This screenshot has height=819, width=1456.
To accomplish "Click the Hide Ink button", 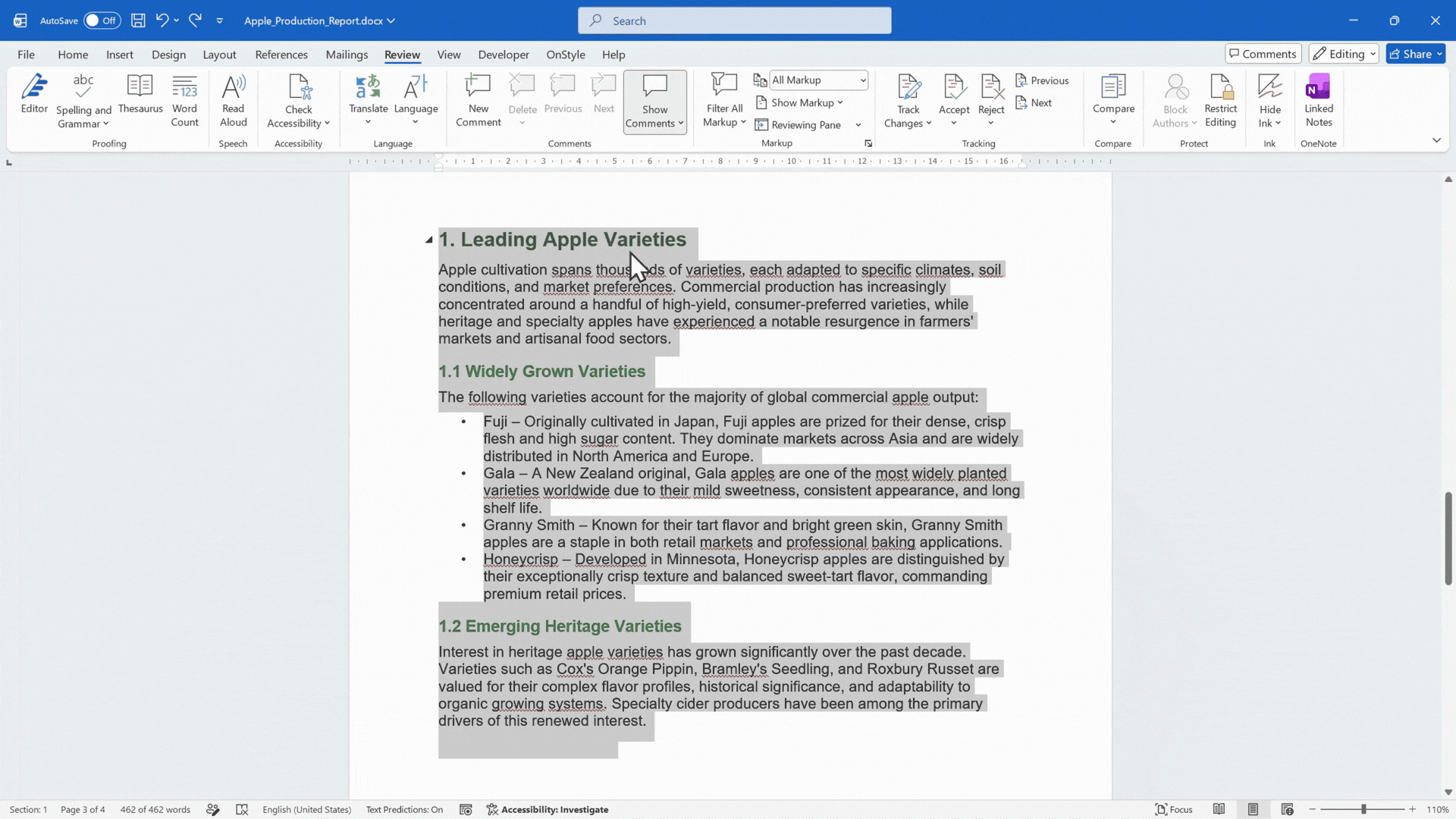I will 1269,101.
